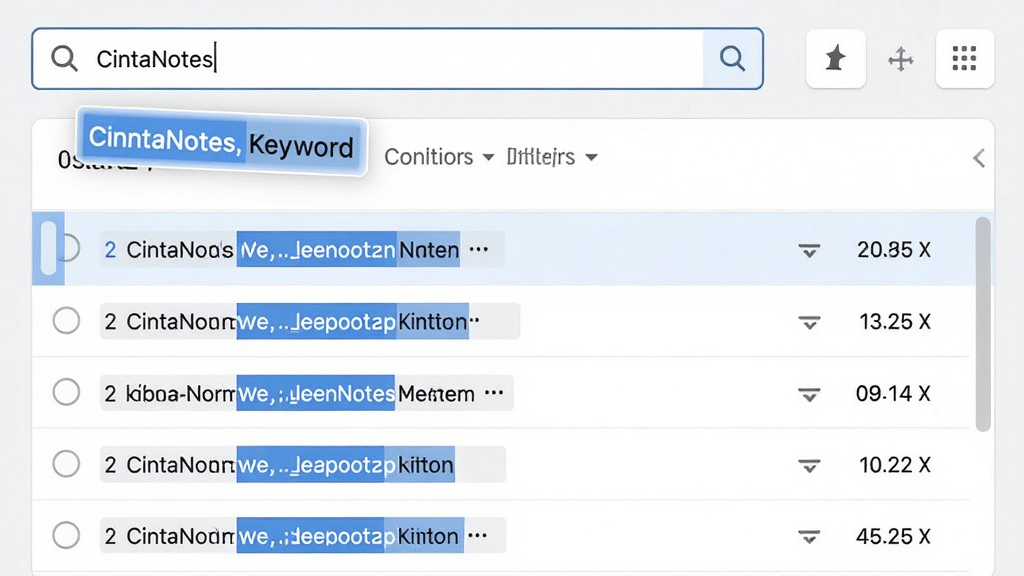
Task: Select the CintaNotes Keyword suggestion tooltip
Action: [221, 142]
